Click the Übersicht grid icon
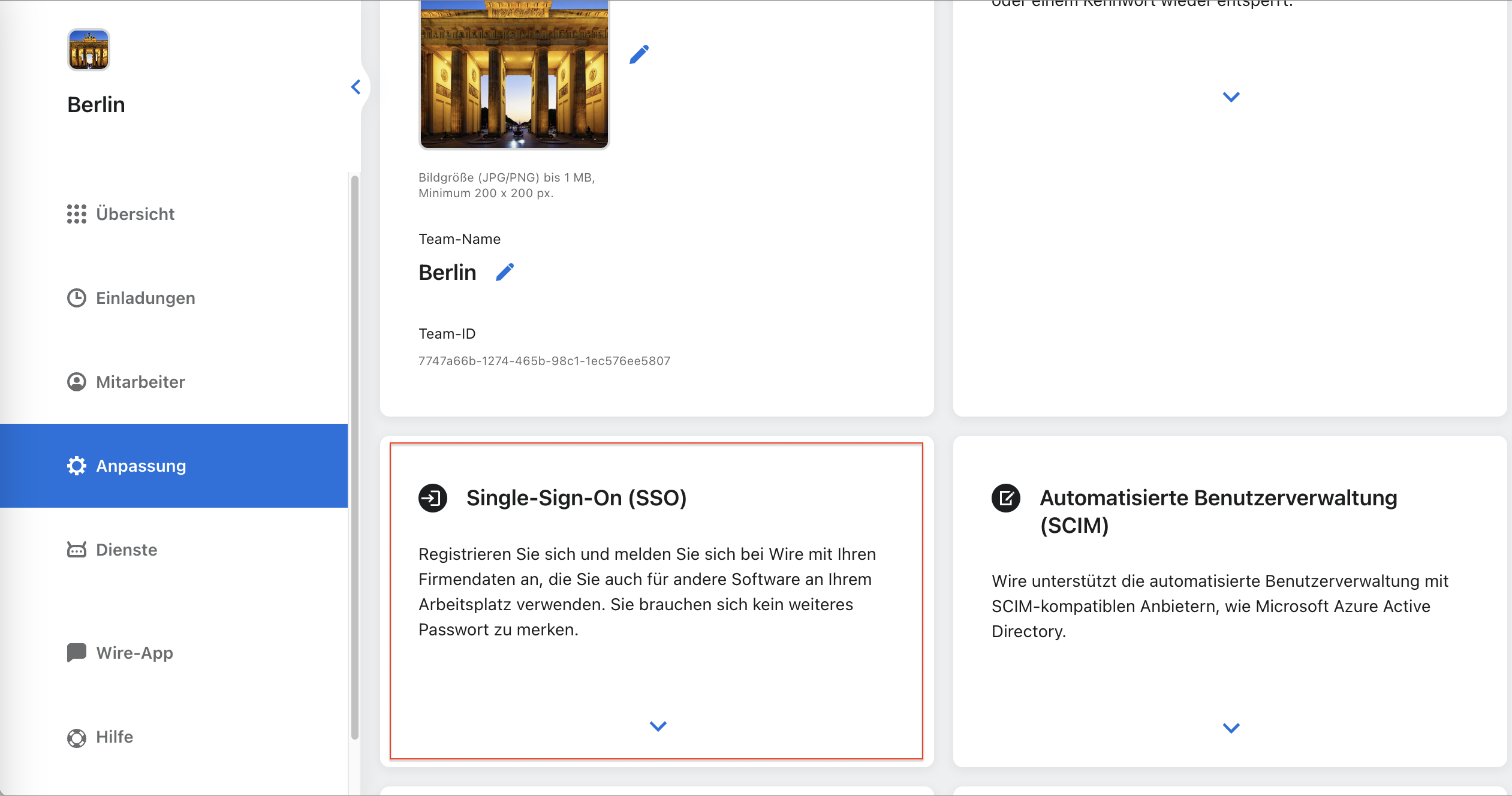 pyautogui.click(x=77, y=214)
